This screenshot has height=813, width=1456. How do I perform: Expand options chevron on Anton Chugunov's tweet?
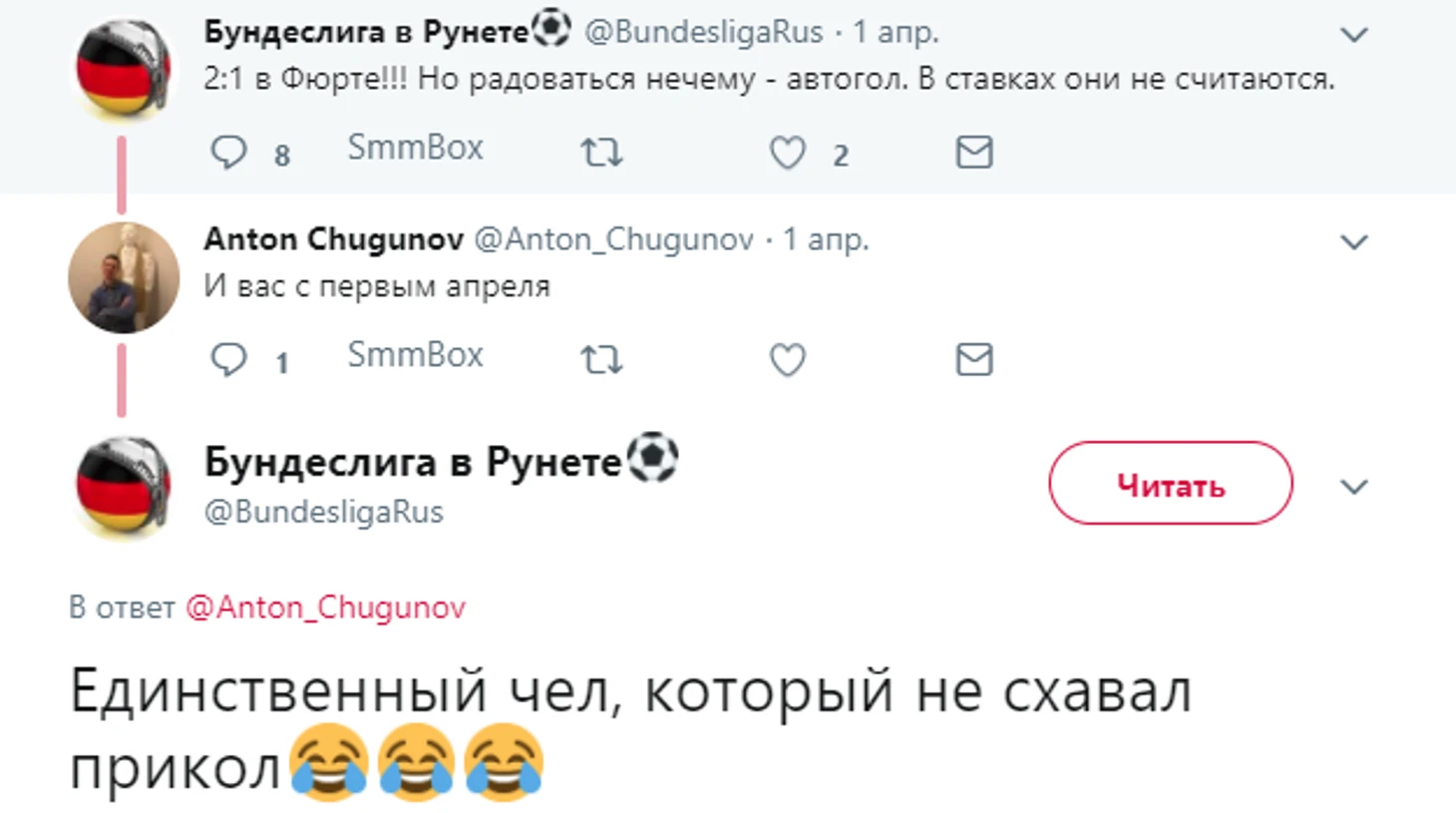(x=1353, y=242)
